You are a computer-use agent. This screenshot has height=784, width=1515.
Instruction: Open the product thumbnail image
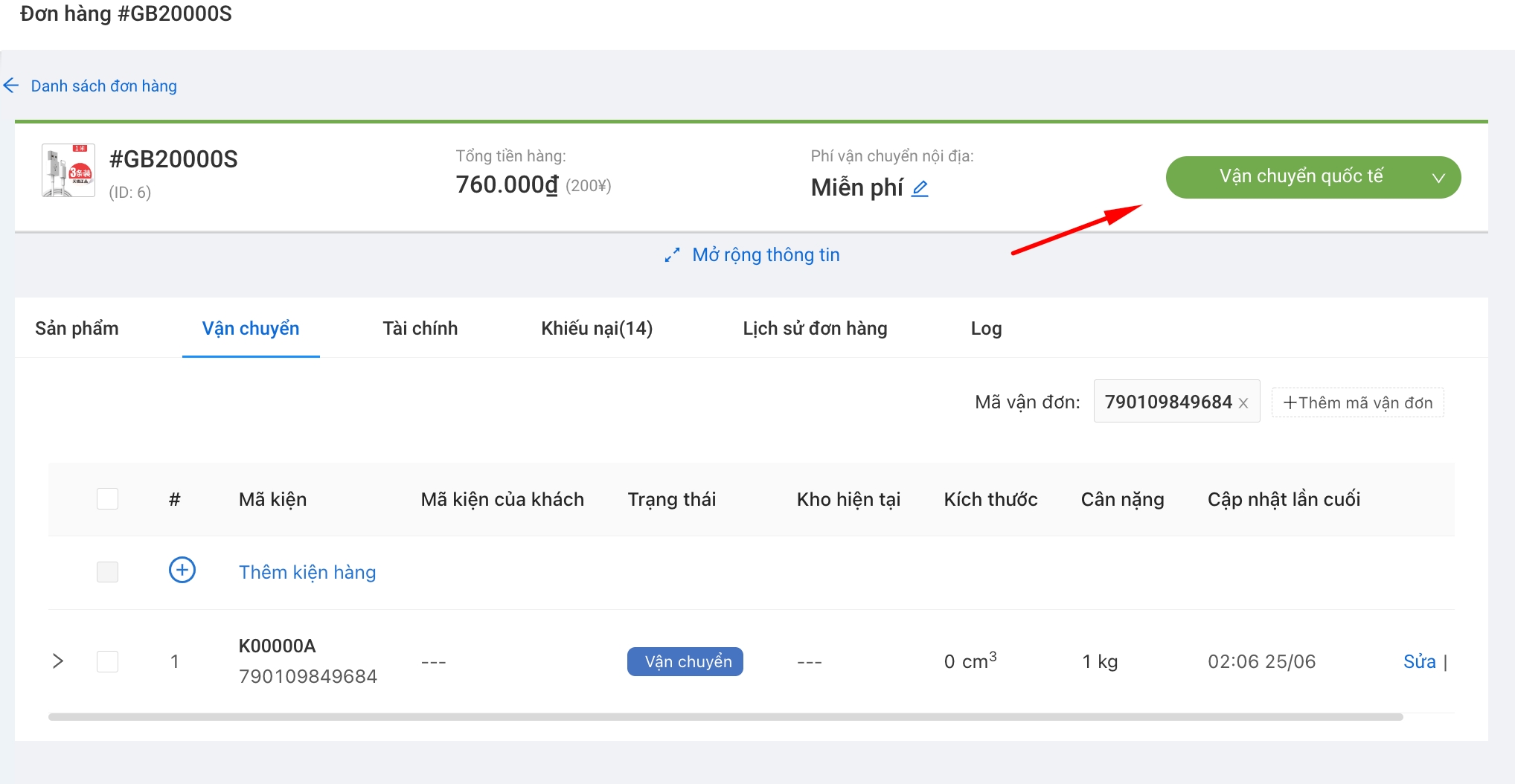pyautogui.click(x=68, y=170)
